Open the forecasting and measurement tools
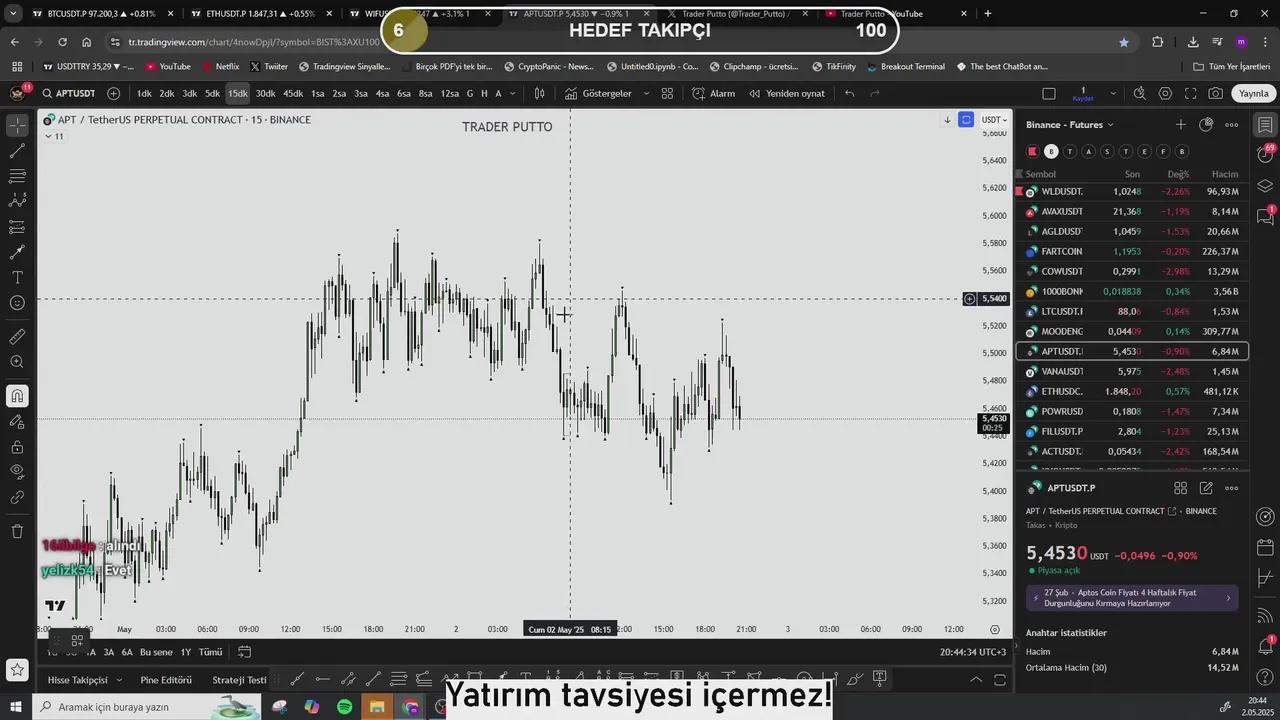1280x720 pixels. [x=17, y=227]
